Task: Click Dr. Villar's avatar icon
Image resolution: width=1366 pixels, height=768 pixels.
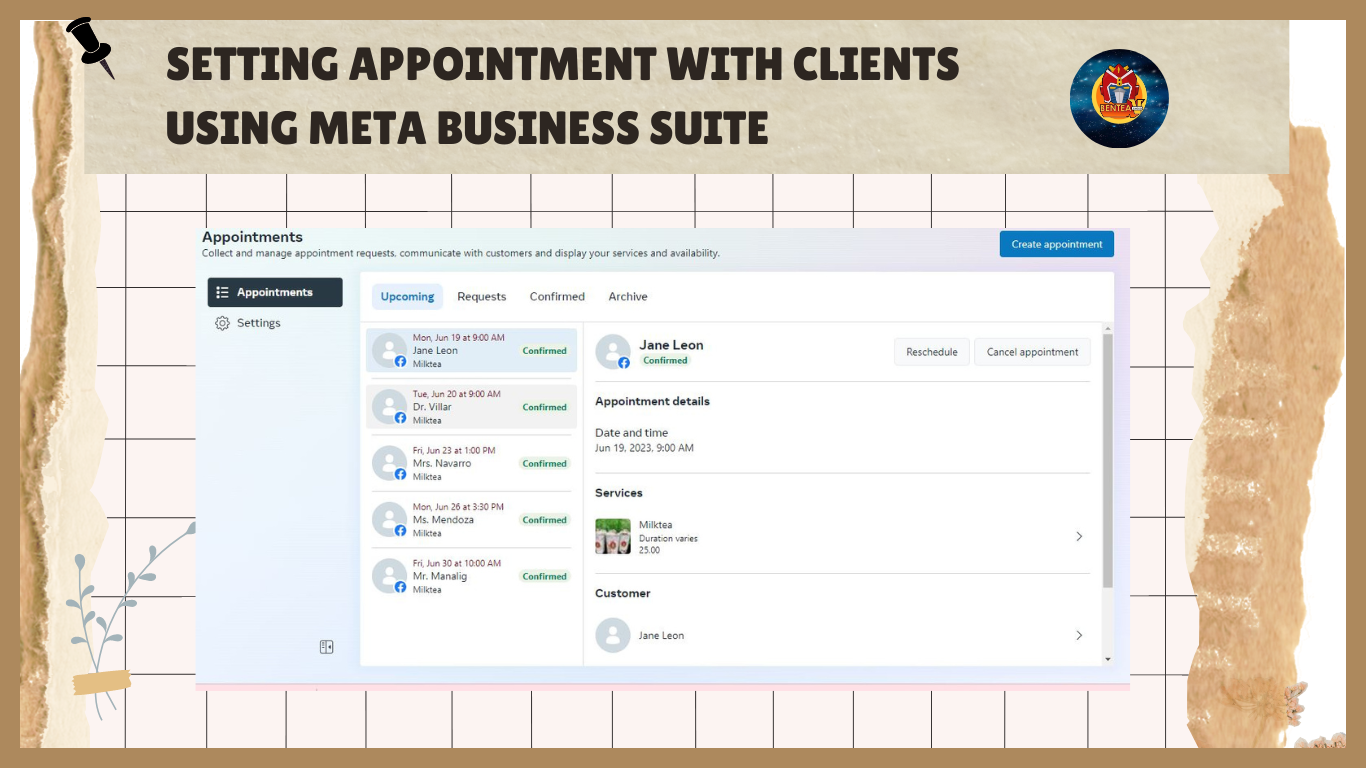Action: click(389, 407)
